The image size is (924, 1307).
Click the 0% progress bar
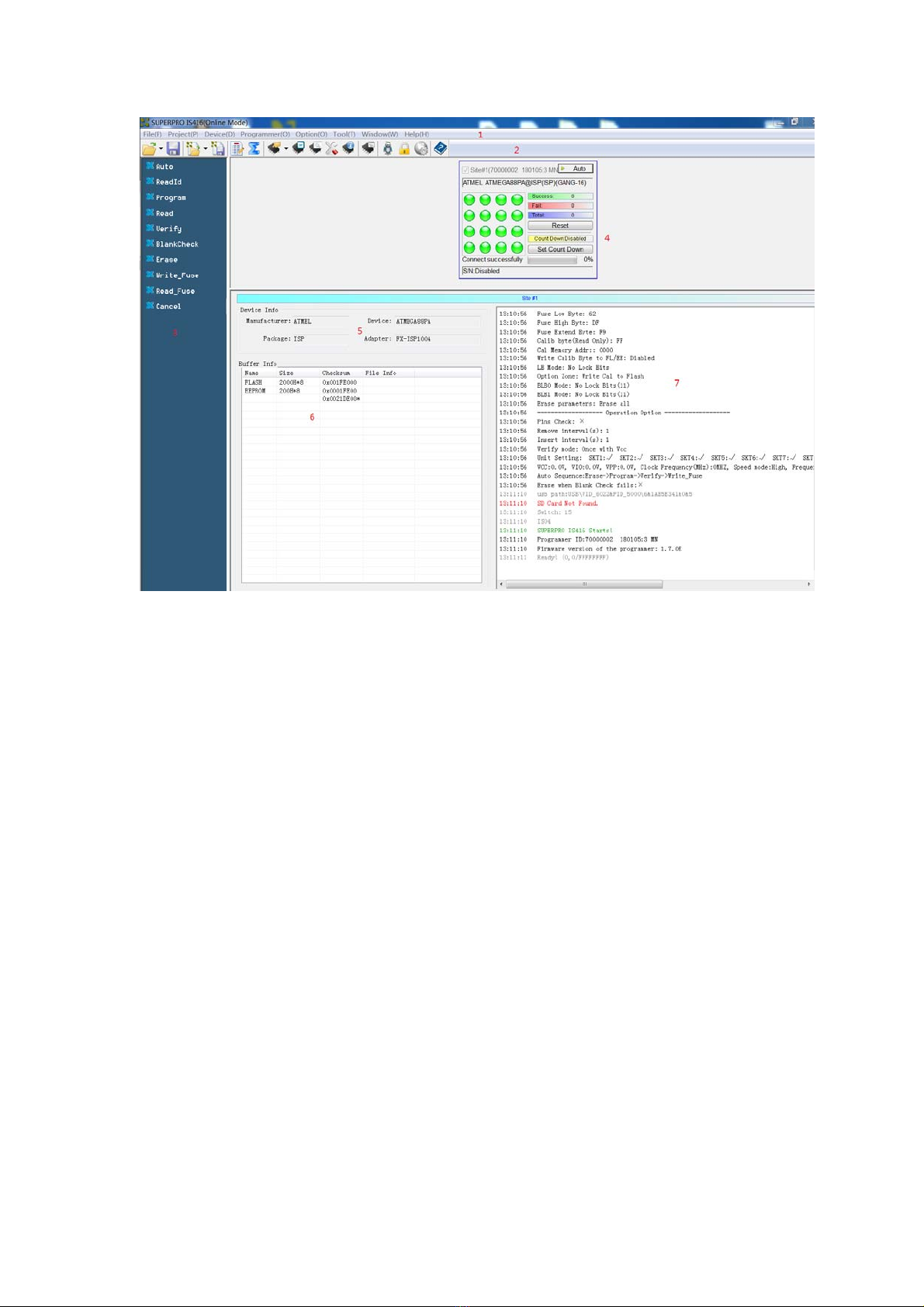pyautogui.click(x=552, y=260)
